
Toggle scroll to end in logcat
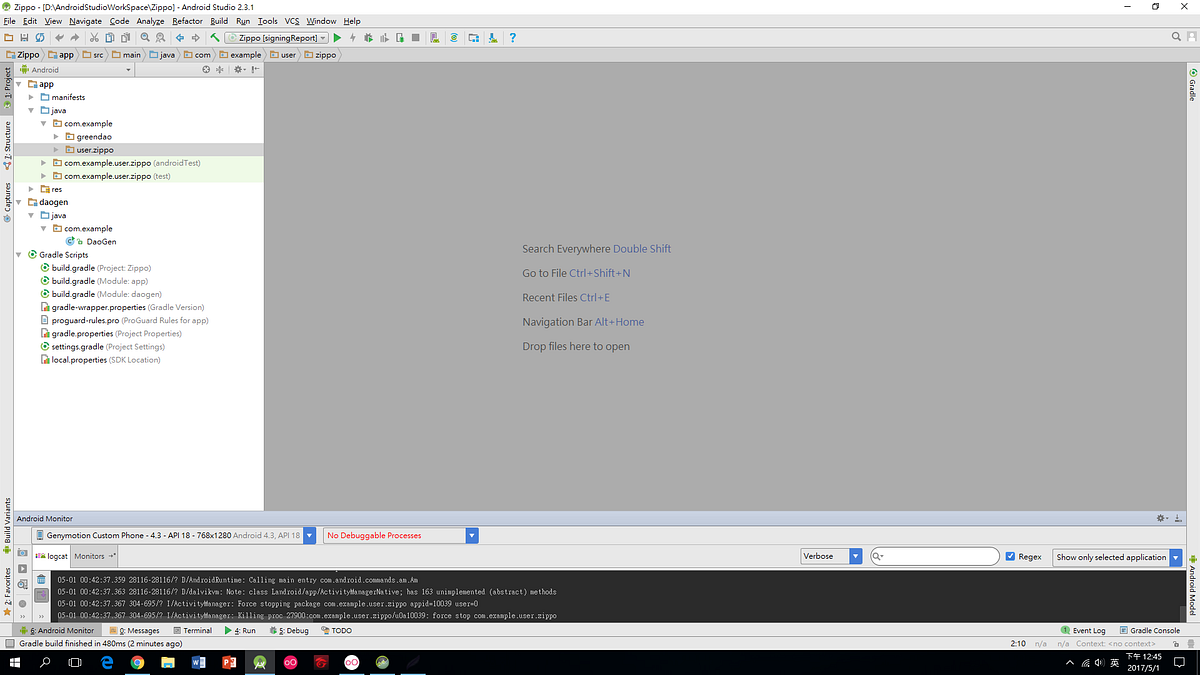pos(41,594)
